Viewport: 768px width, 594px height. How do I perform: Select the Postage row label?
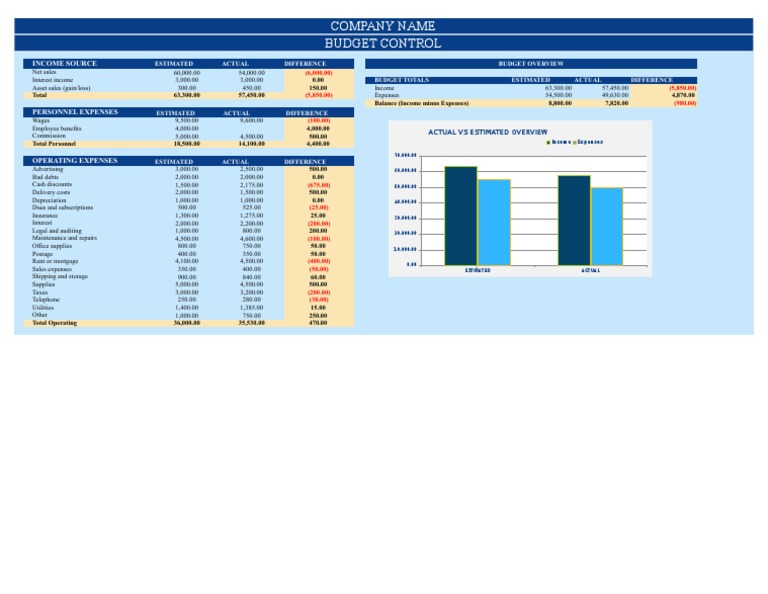(43, 254)
